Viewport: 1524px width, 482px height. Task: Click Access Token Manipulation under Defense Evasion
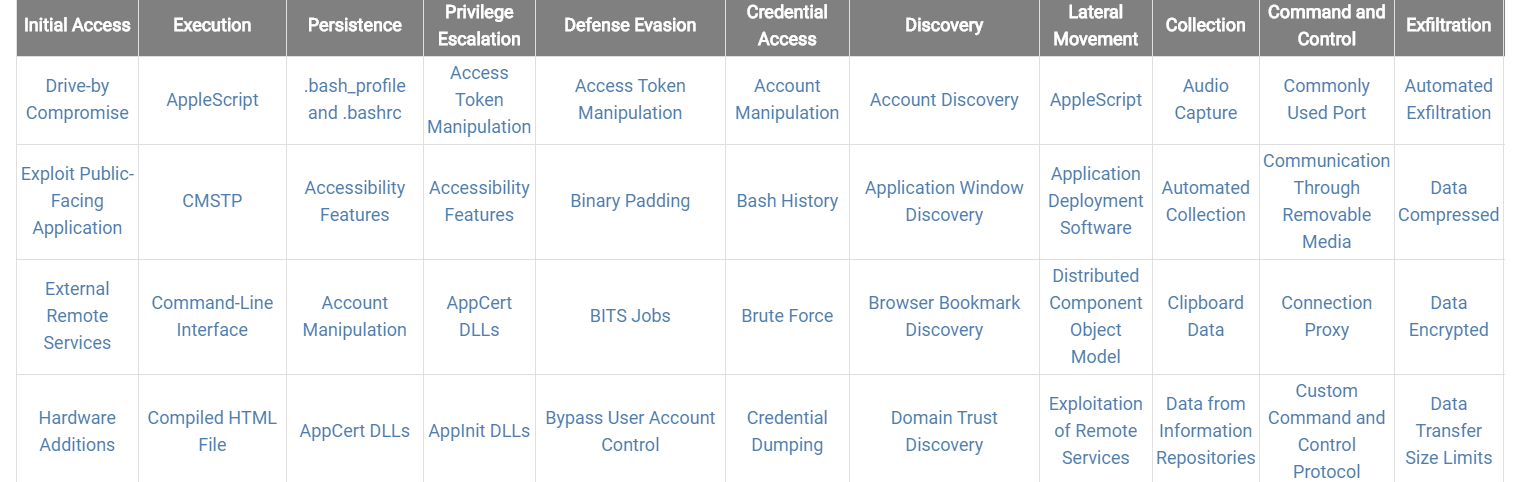click(630, 100)
